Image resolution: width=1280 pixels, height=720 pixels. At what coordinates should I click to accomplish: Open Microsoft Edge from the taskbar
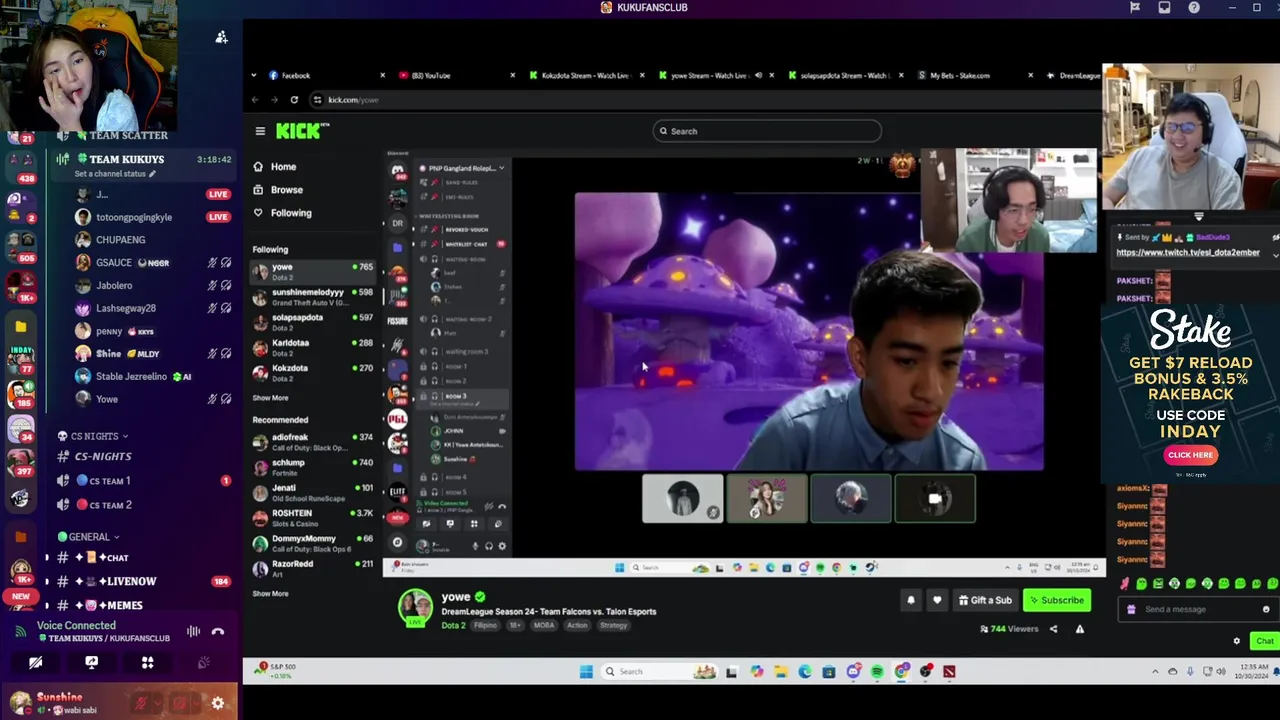(804, 671)
